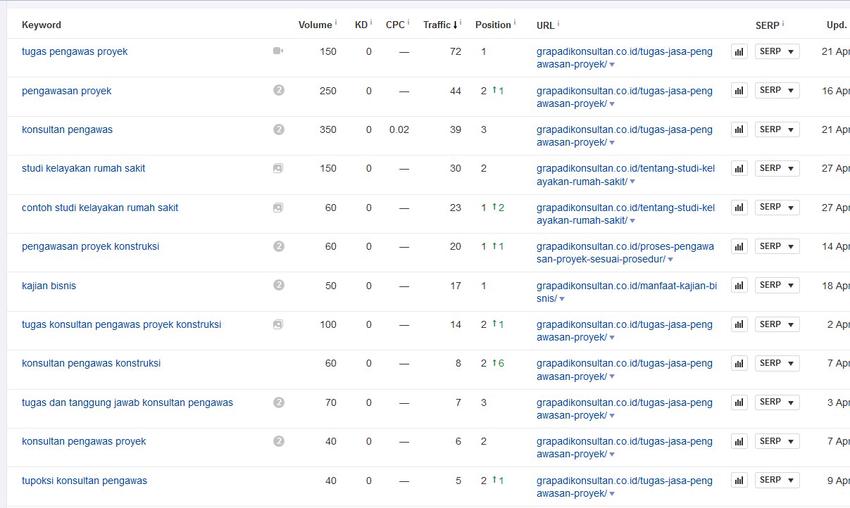Open keyword link 'tugas pengawas proyek'
Image resolution: width=850 pixels, height=508 pixels.
[x=75, y=52]
